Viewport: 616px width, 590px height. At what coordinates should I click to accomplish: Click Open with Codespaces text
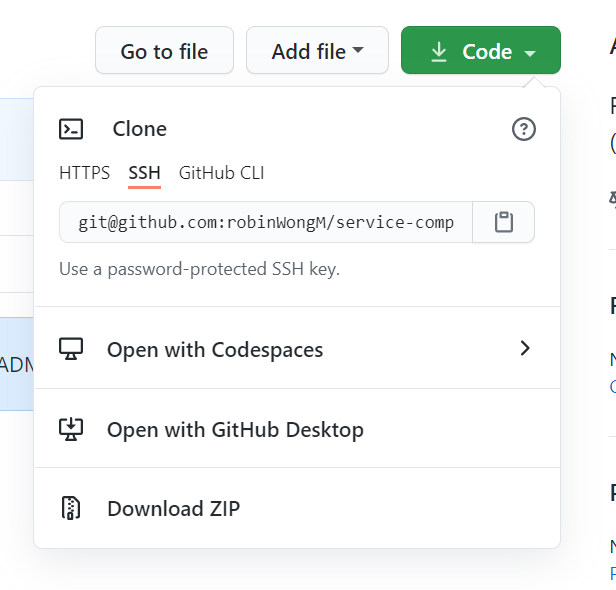click(x=215, y=350)
